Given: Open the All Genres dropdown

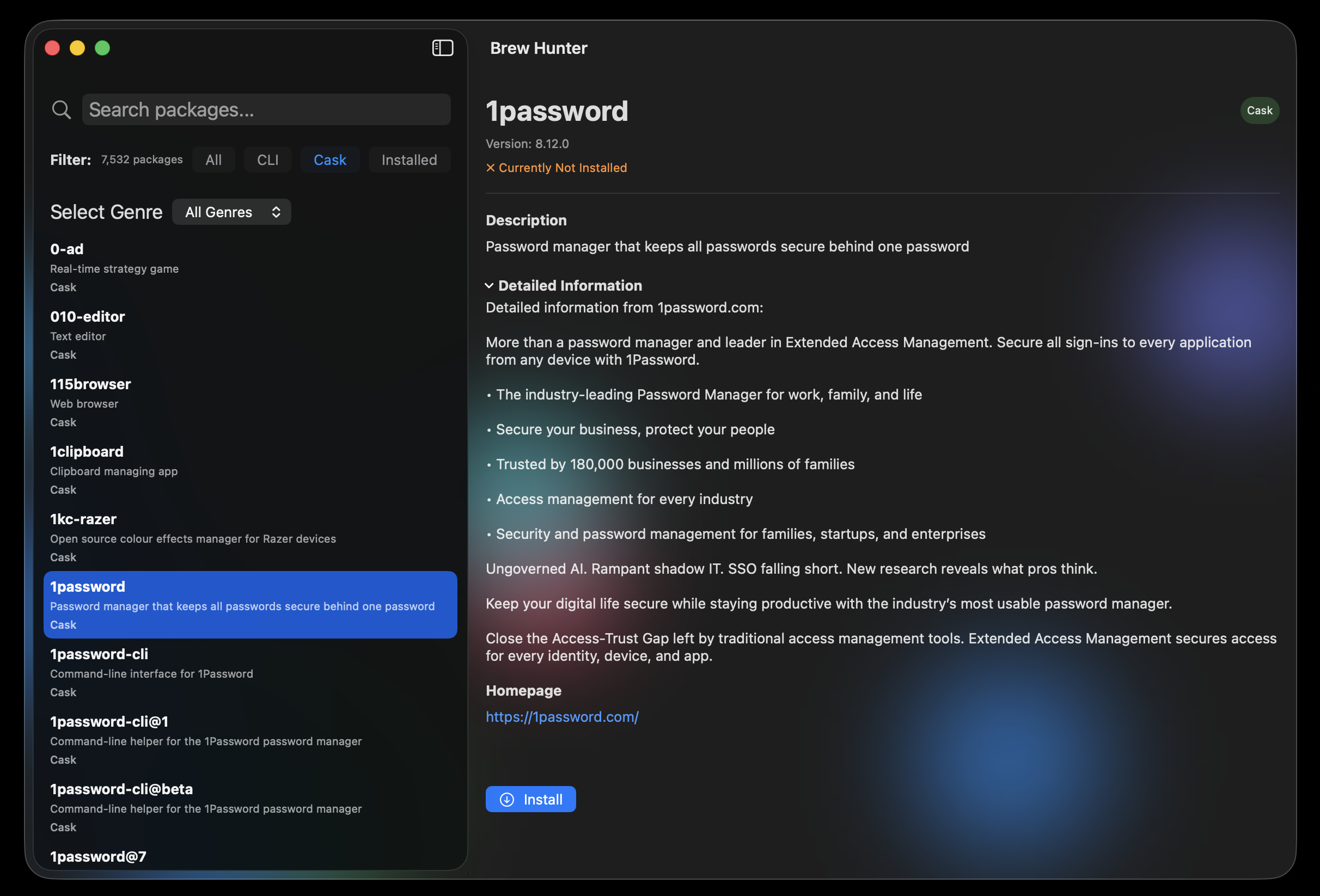Looking at the screenshot, I should pos(232,212).
